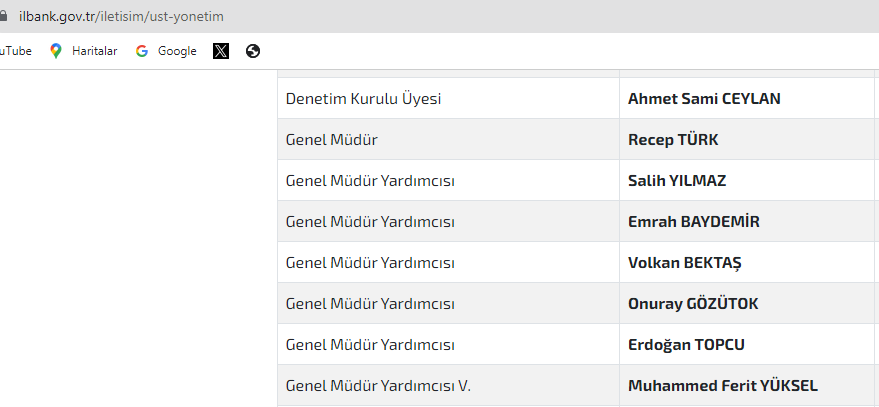Image resolution: width=879 pixels, height=407 pixels.
Task: Click the globe bookmark icon
Action: [x=253, y=51]
